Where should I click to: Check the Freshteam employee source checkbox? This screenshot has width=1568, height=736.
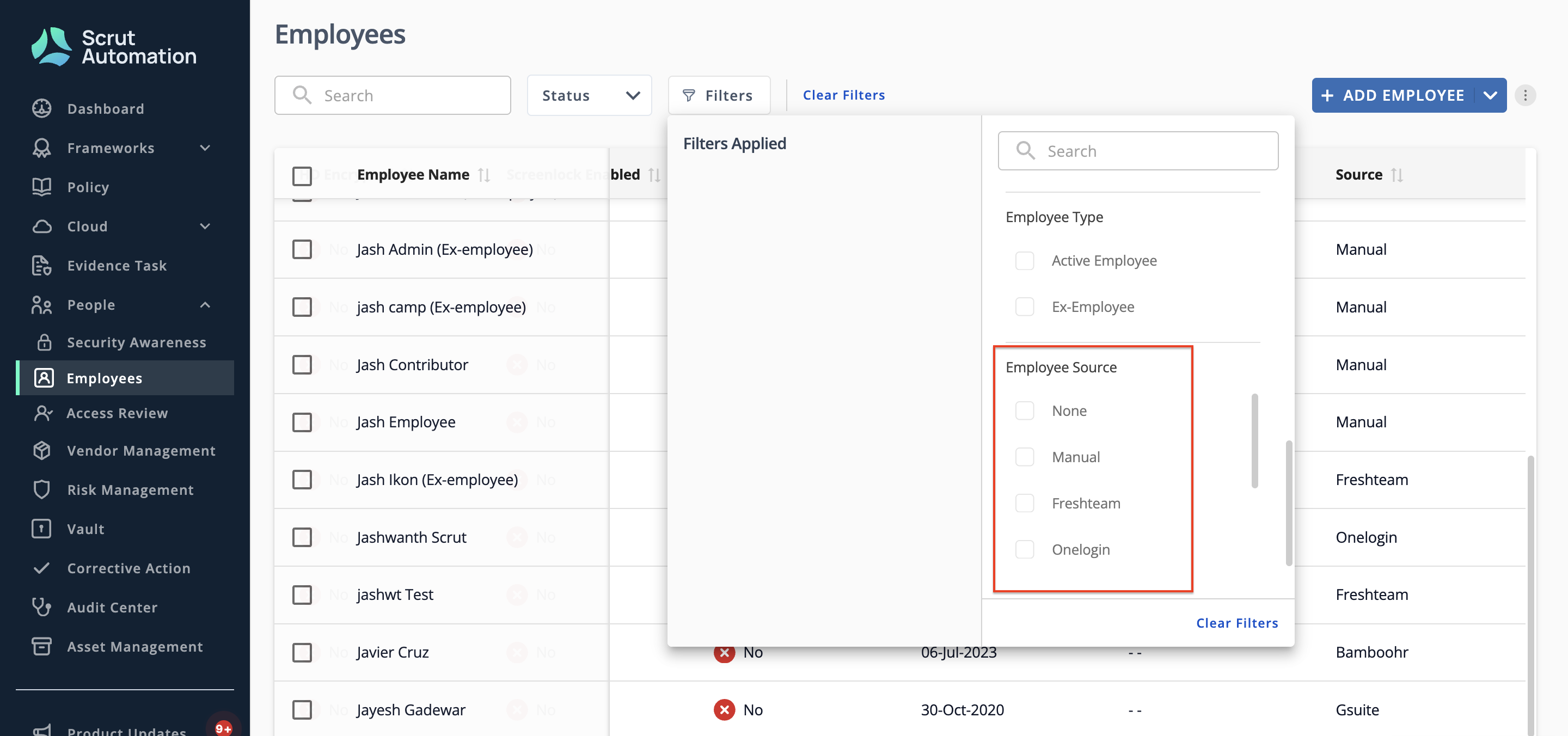(x=1025, y=504)
